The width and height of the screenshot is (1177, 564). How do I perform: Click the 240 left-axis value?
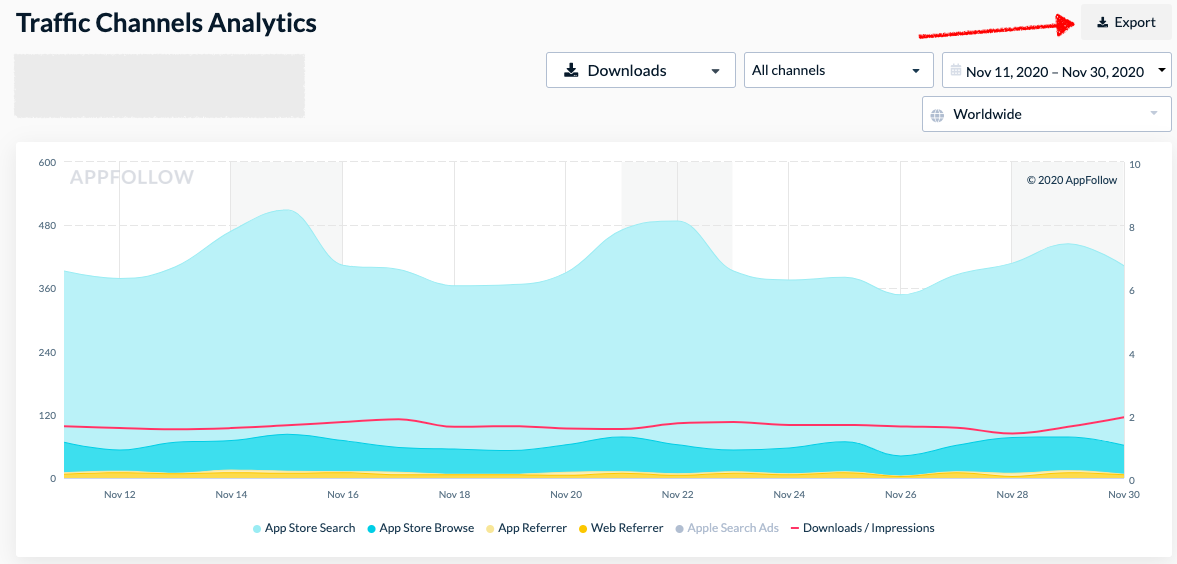47,352
